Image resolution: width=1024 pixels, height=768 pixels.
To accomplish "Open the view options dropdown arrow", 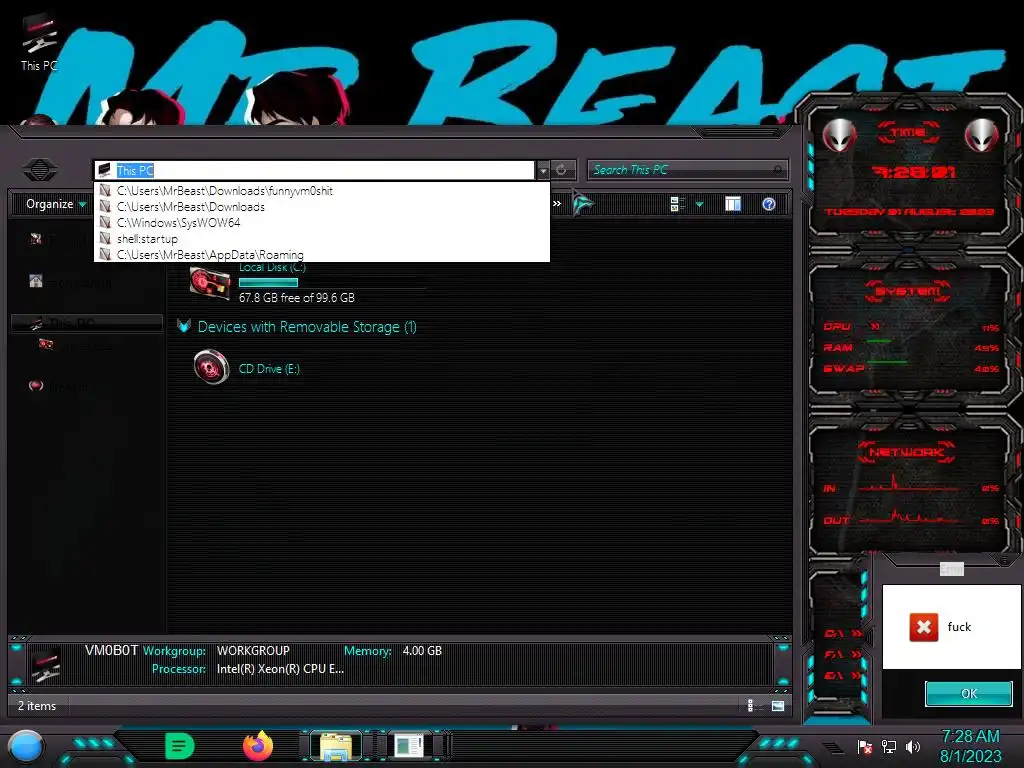I will click(x=699, y=204).
